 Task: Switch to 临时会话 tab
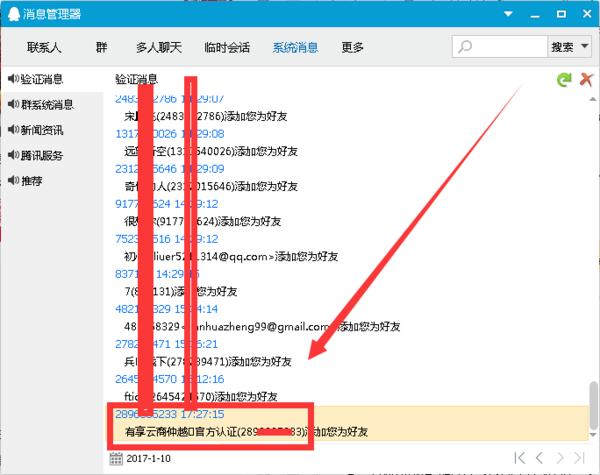click(x=227, y=47)
